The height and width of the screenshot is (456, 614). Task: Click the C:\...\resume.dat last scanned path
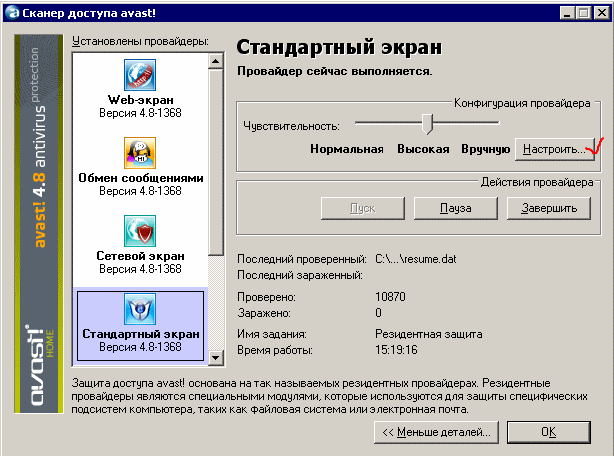(x=415, y=259)
